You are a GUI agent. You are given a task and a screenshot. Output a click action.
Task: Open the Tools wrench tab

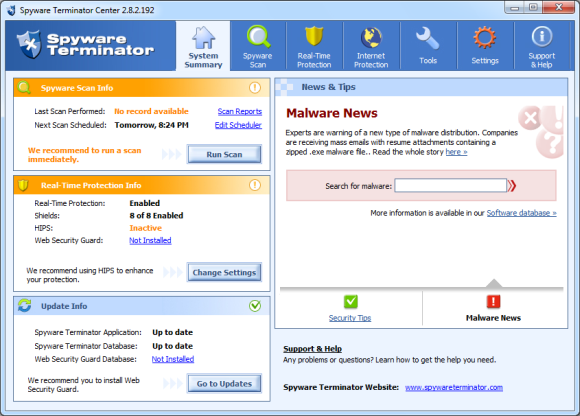tap(428, 46)
